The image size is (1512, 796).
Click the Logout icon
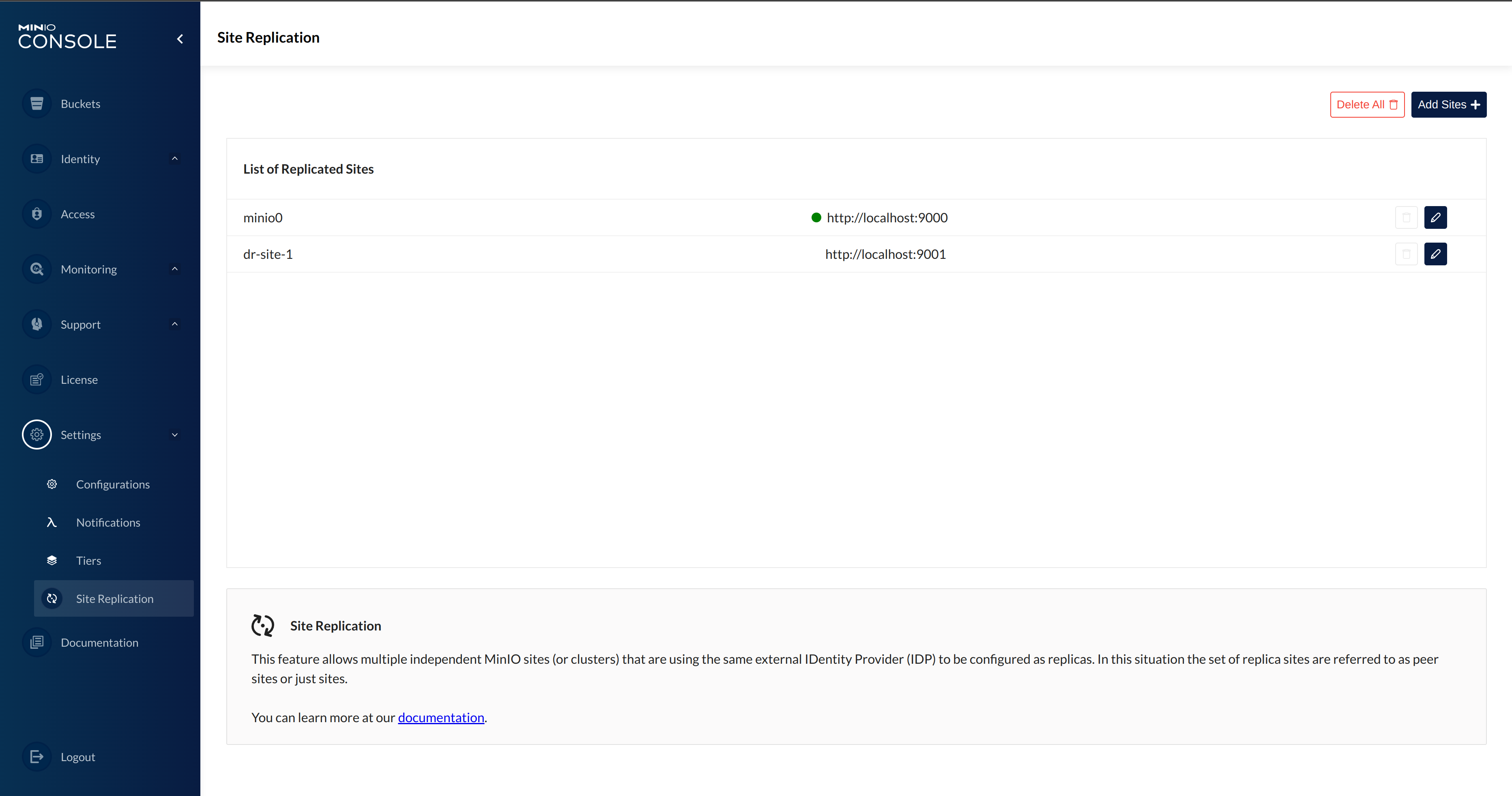tap(37, 757)
